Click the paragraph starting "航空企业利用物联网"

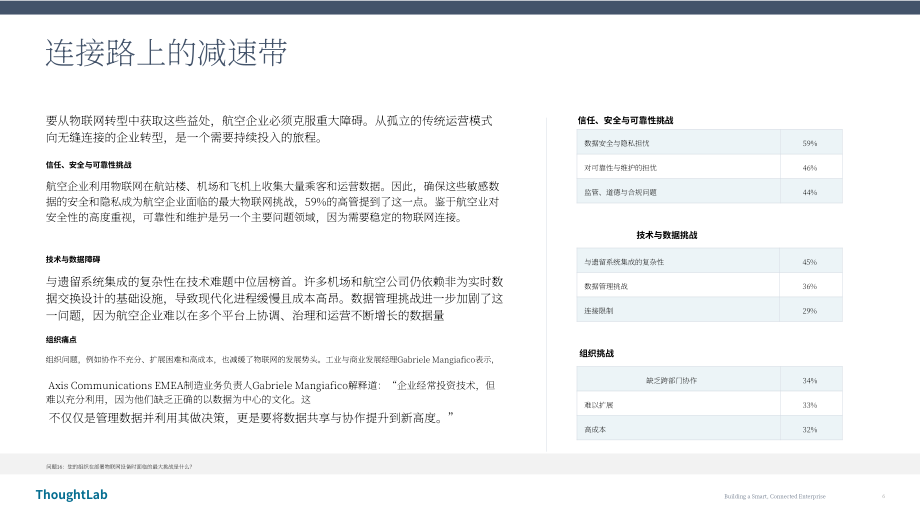tap(273, 202)
